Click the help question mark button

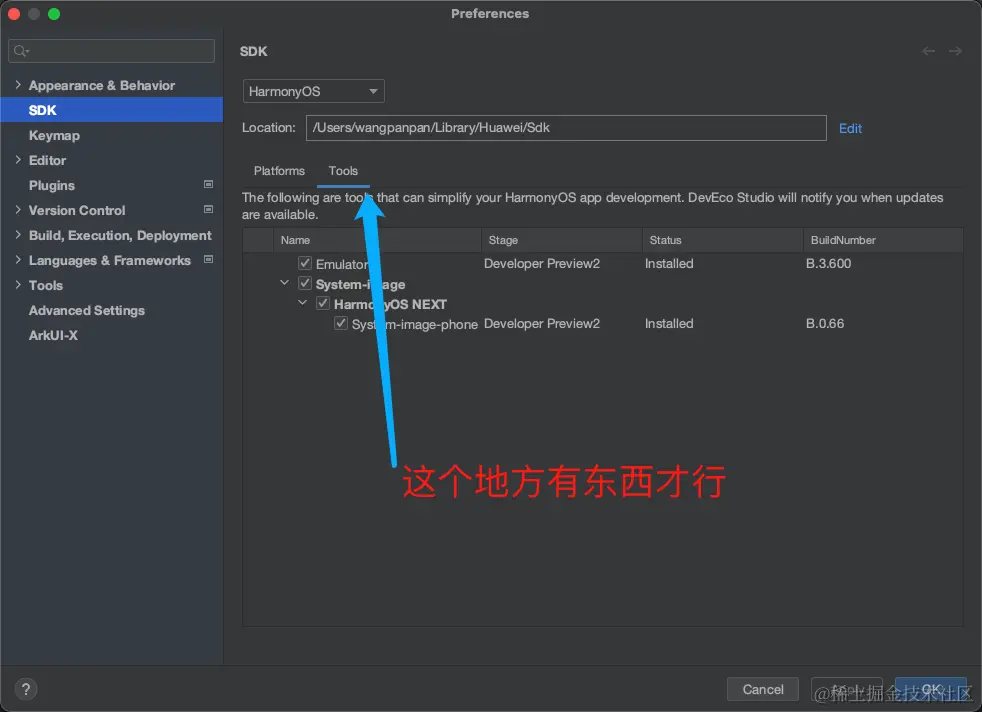(x=26, y=689)
